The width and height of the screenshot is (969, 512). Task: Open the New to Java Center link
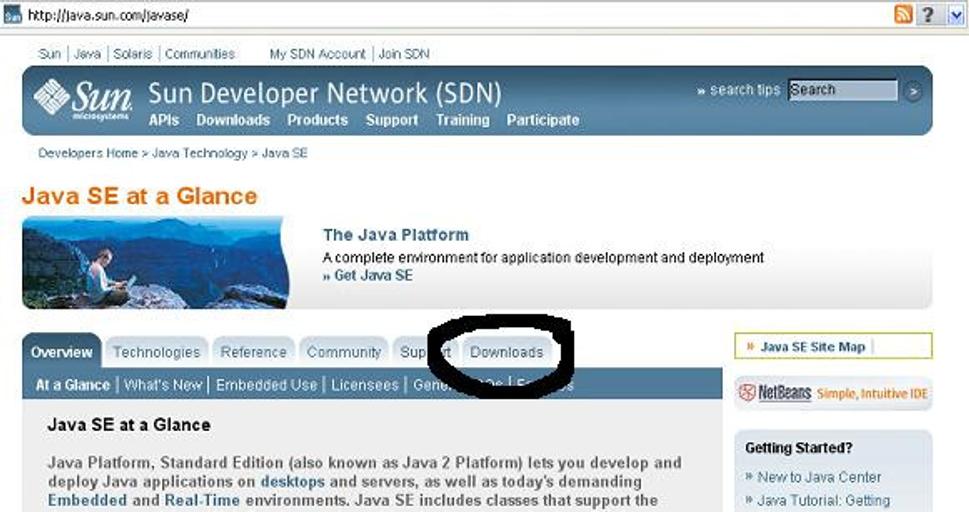pos(819,477)
